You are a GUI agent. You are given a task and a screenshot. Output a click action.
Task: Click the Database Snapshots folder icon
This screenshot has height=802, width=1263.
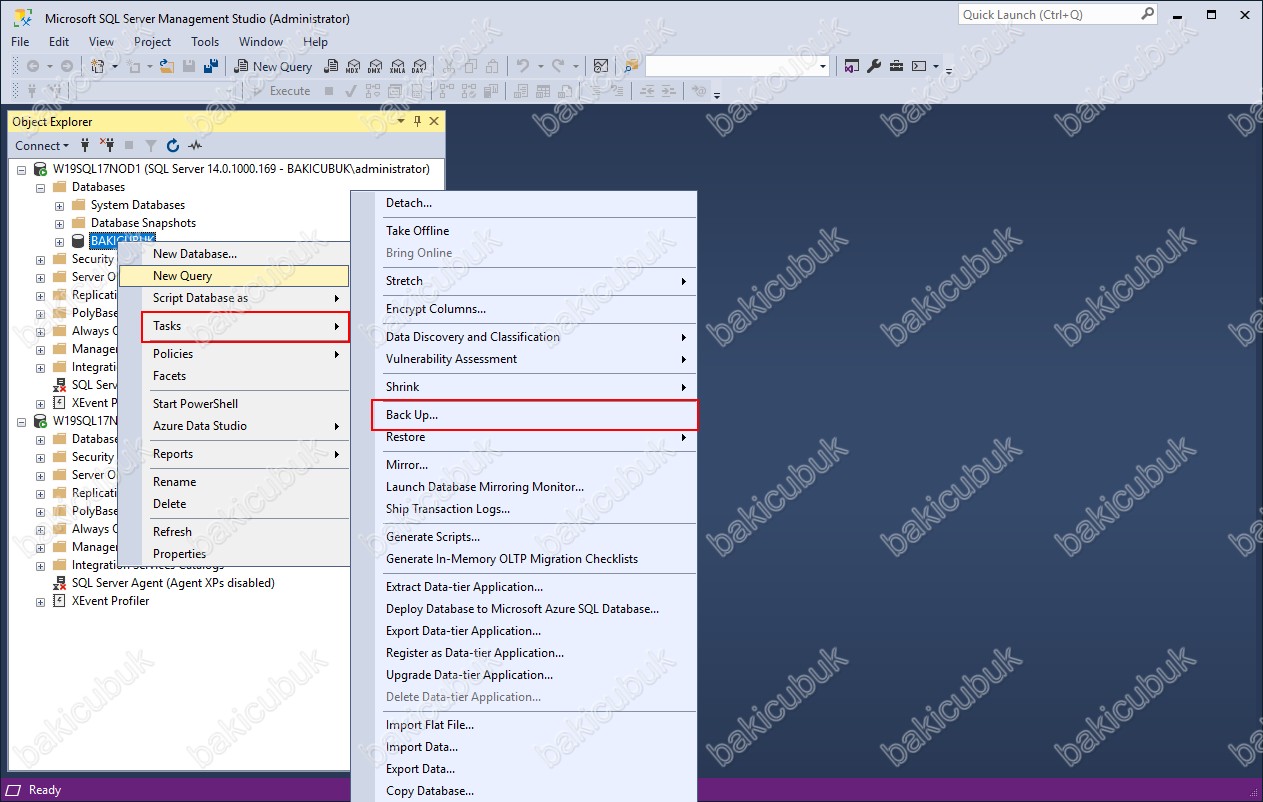[x=79, y=223]
